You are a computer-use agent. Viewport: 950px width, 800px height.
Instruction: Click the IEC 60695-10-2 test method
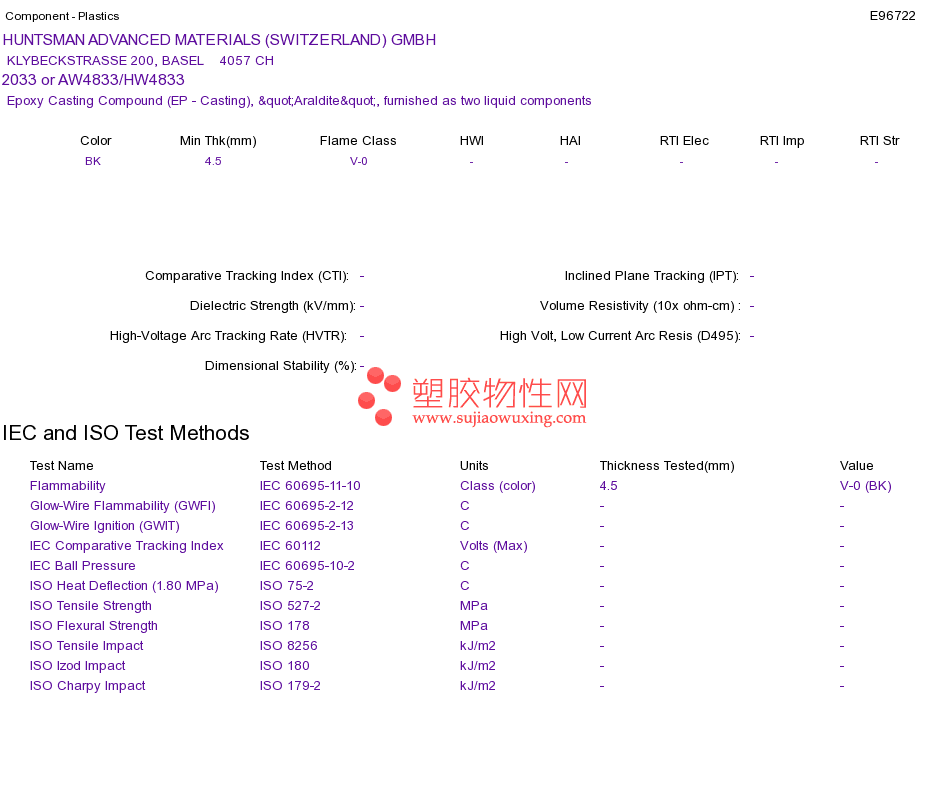(x=307, y=566)
